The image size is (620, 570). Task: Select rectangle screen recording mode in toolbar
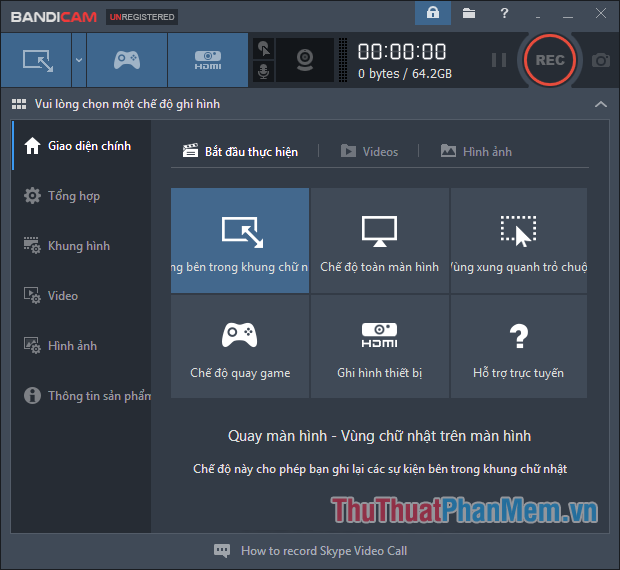[x=36, y=60]
